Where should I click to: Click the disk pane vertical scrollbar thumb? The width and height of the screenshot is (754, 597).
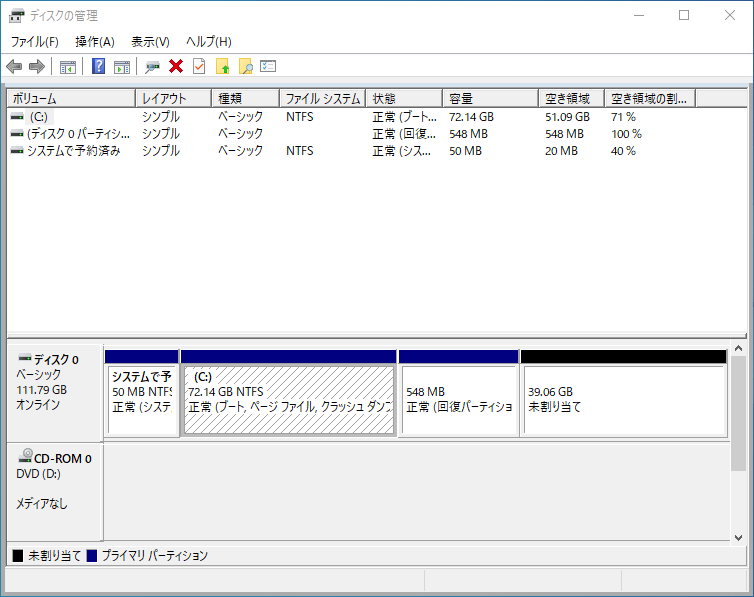739,413
